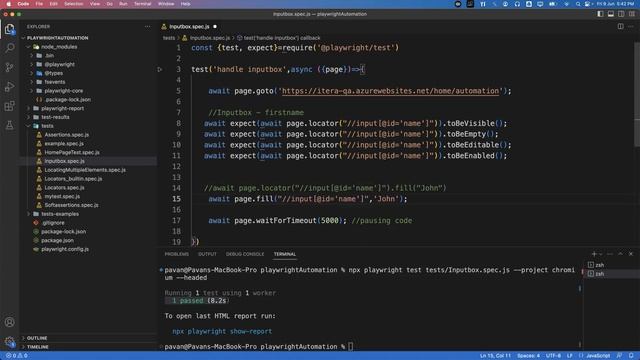The width and height of the screenshot is (640, 360).
Task: Open terminal panel more actions ellipsis
Action: (x=610, y=254)
